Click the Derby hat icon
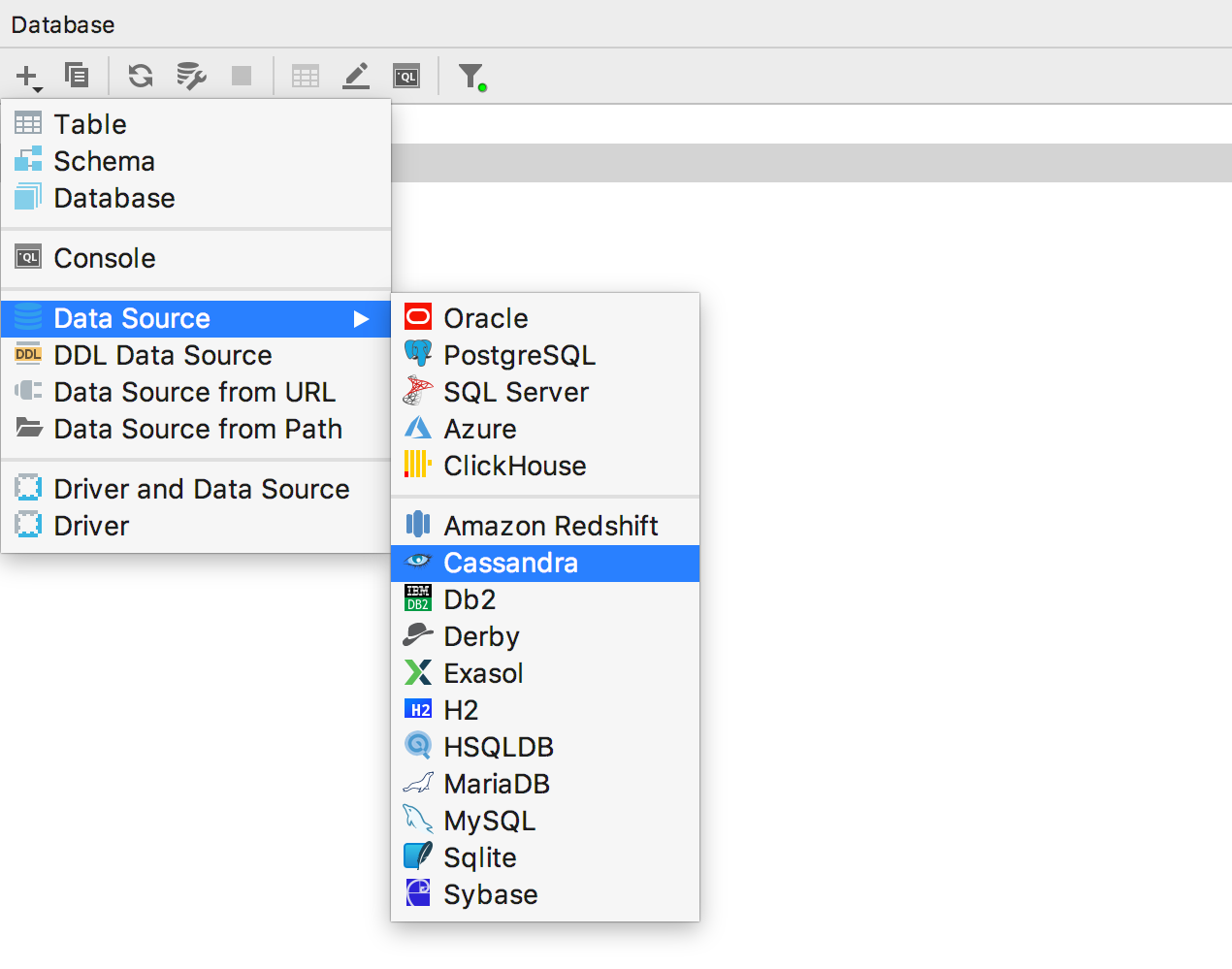 tap(418, 635)
